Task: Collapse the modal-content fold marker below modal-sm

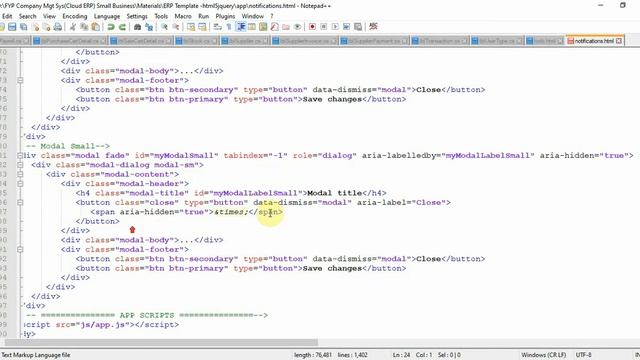Action: [x=20, y=174]
